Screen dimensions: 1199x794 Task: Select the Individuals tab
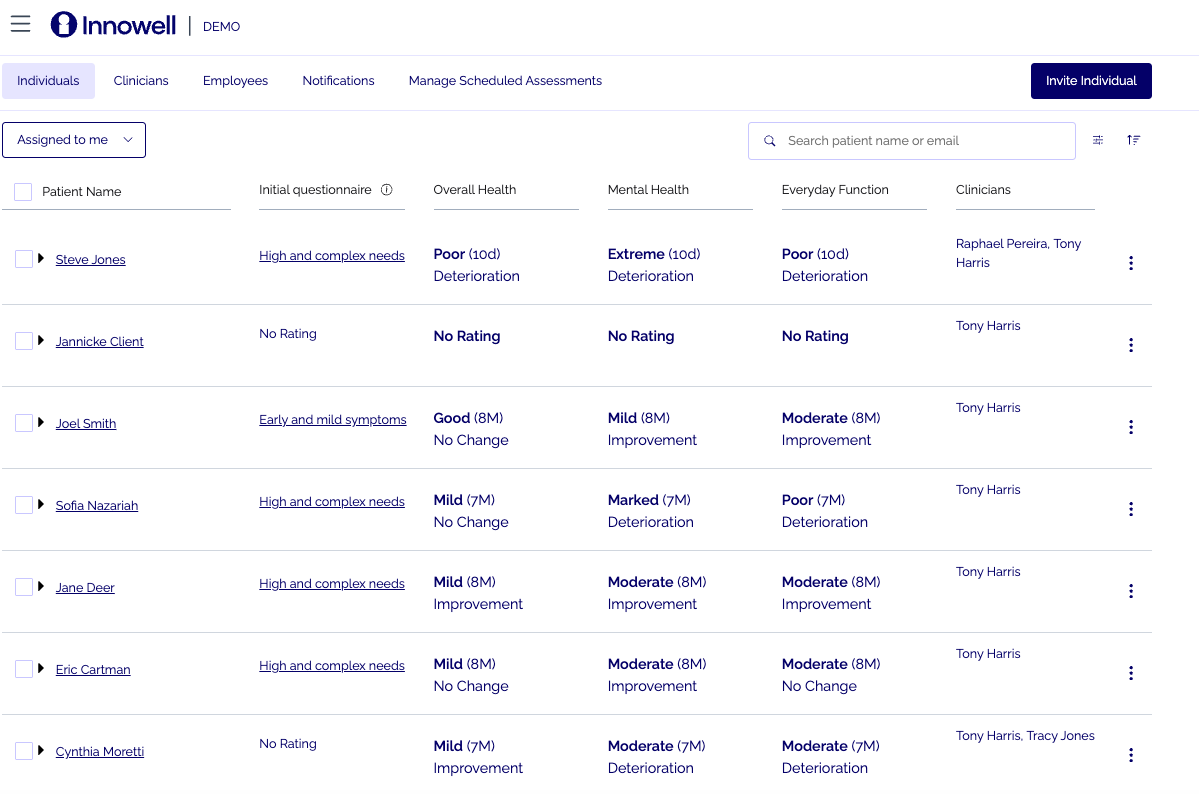point(48,81)
